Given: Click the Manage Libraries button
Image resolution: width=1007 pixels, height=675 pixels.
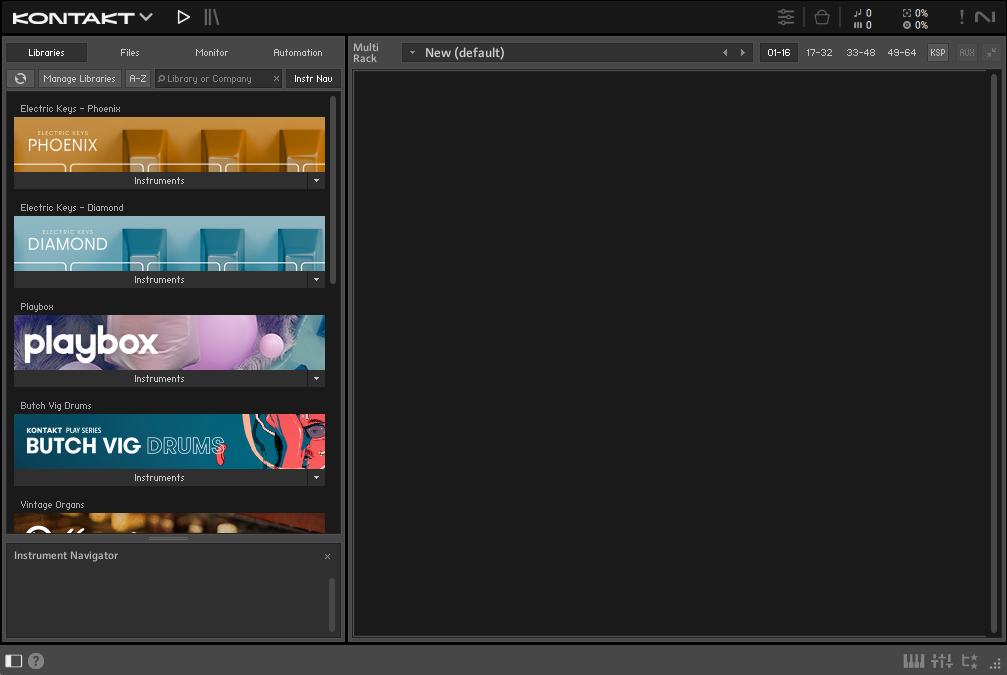Looking at the screenshot, I should (80, 78).
